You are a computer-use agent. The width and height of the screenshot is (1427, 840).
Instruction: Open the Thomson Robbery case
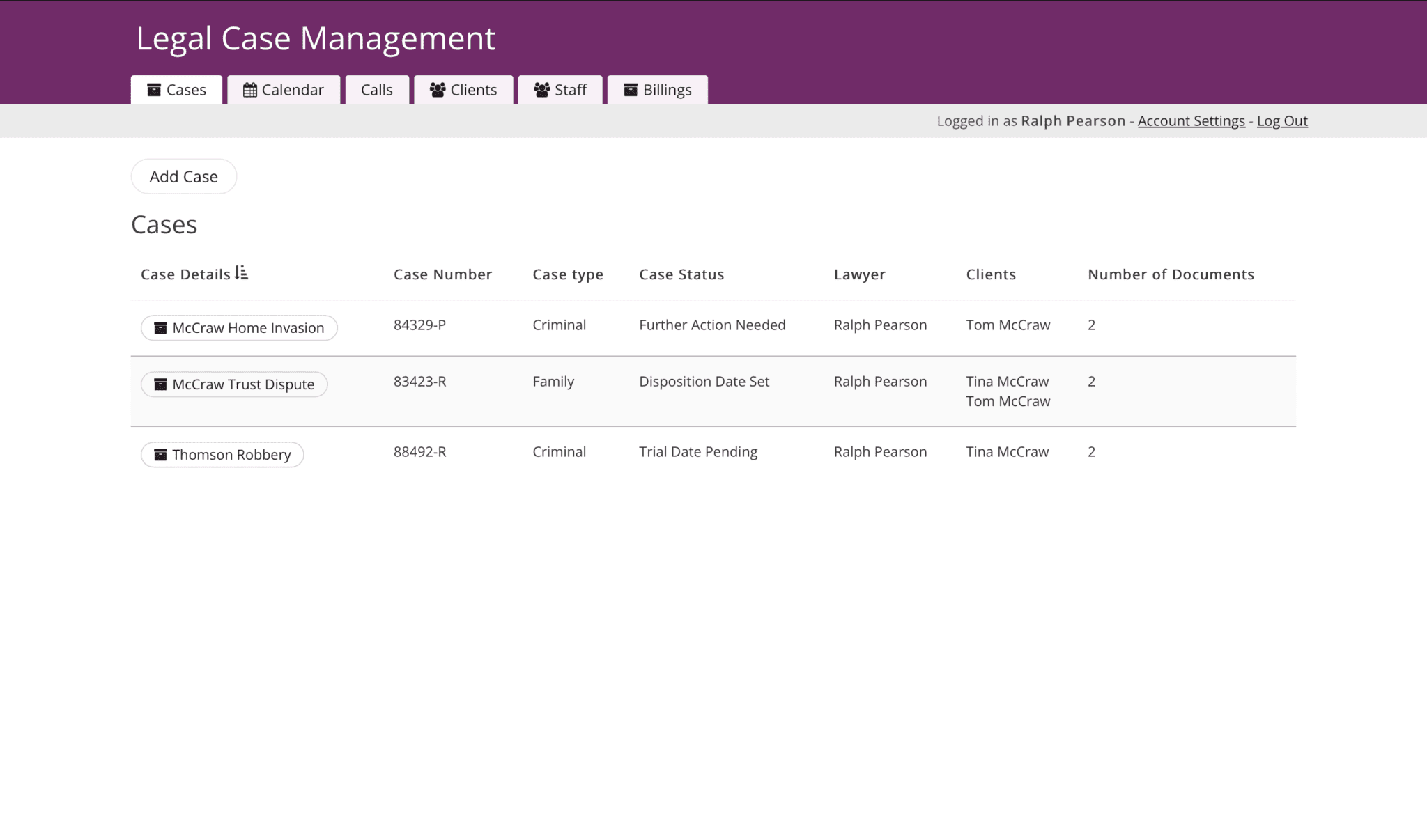click(222, 454)
